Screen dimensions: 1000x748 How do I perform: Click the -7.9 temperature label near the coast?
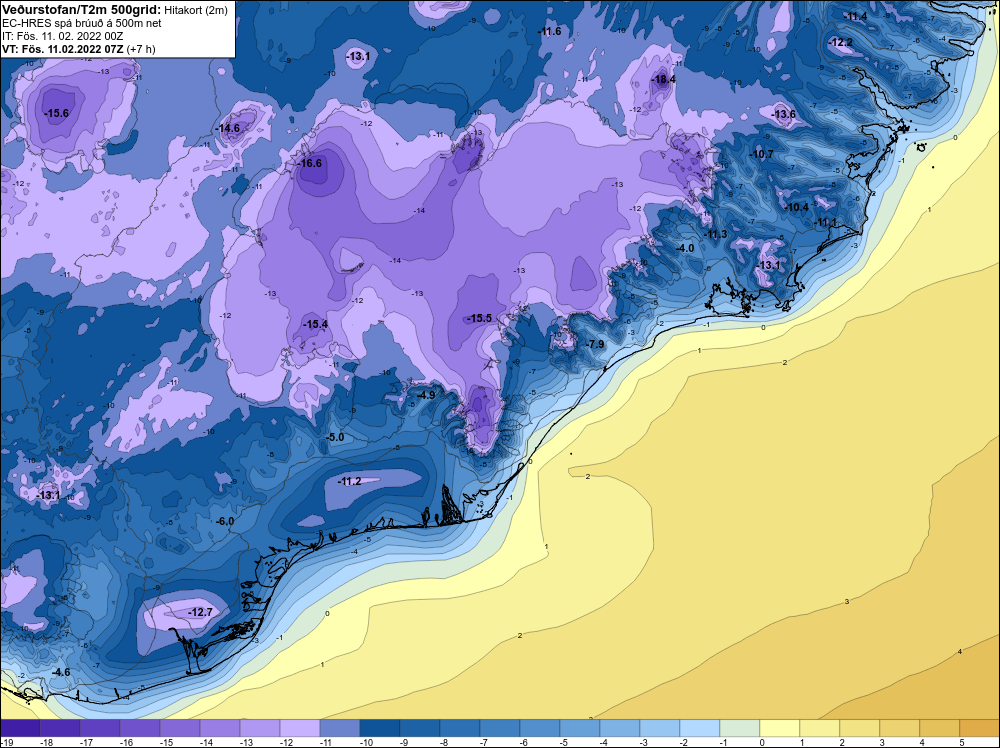[594, 344]
